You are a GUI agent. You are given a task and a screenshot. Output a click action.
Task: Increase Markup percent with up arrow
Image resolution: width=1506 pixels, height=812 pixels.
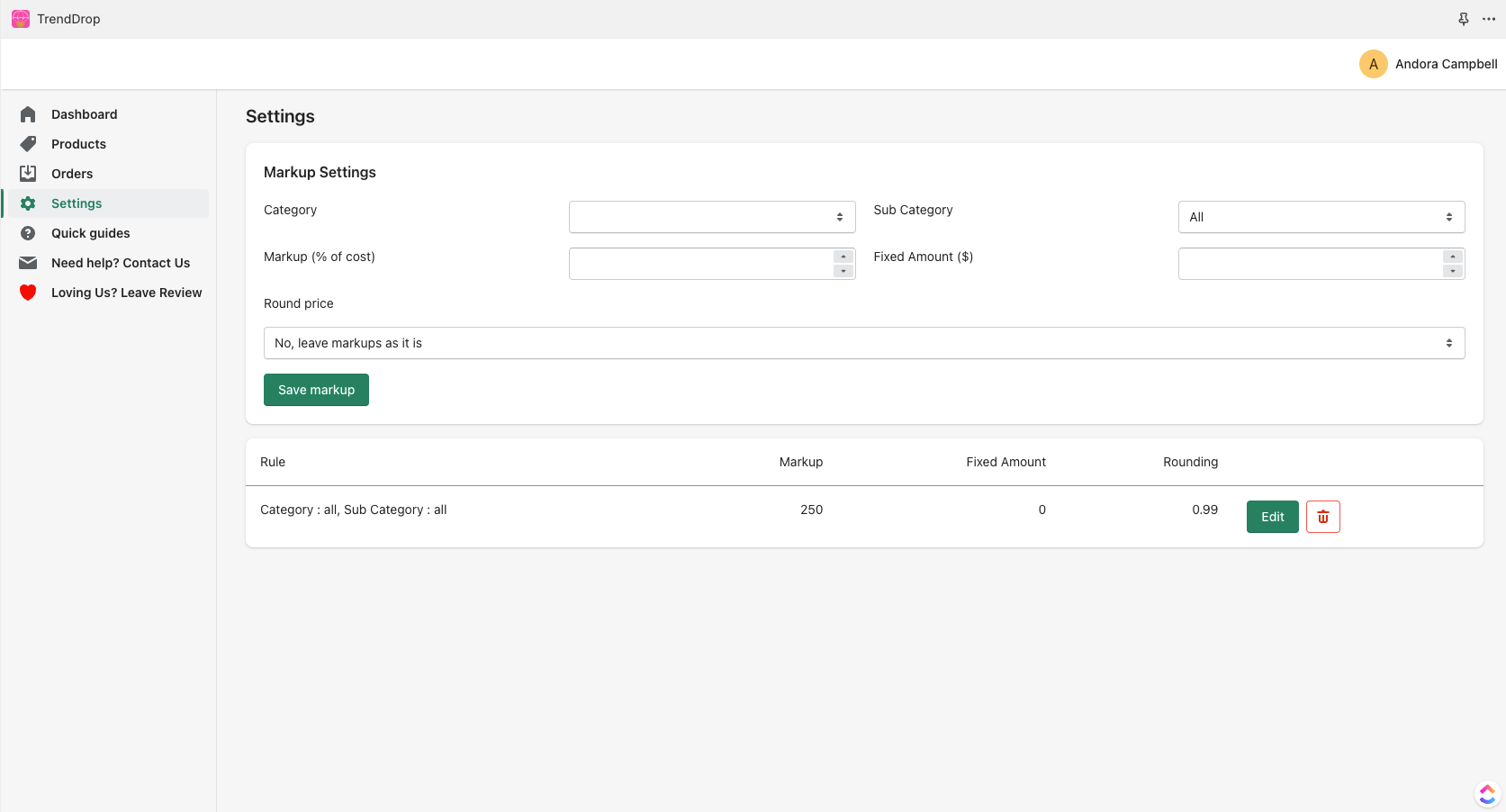coord(843,257)
